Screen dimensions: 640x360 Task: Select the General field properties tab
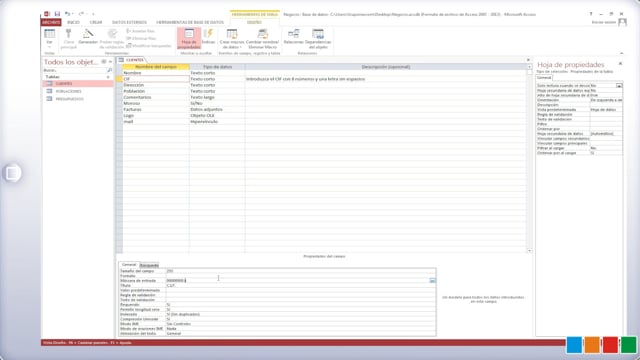129,265
